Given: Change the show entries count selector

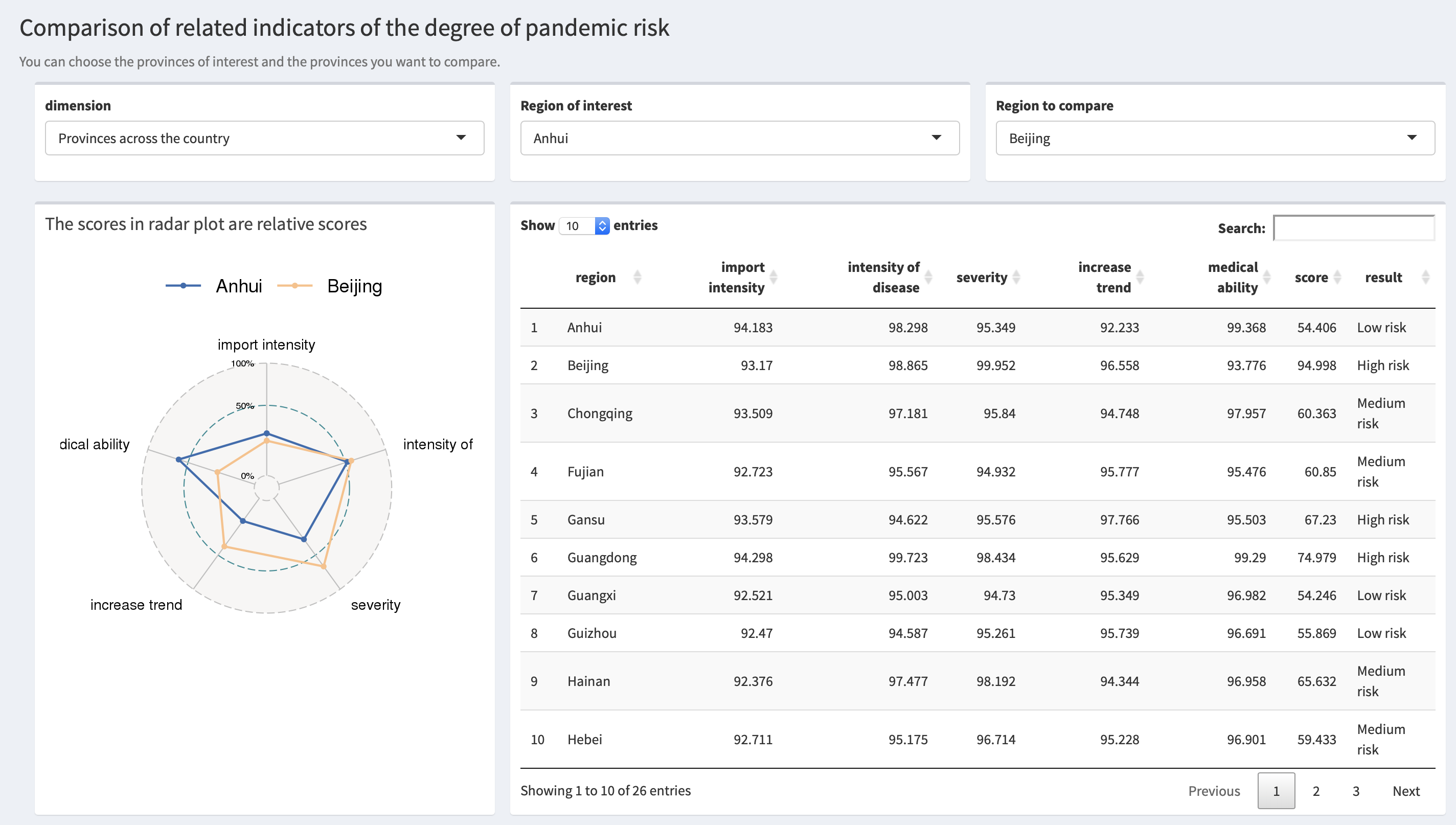Looking at the screenshot, I should [584, 225].
